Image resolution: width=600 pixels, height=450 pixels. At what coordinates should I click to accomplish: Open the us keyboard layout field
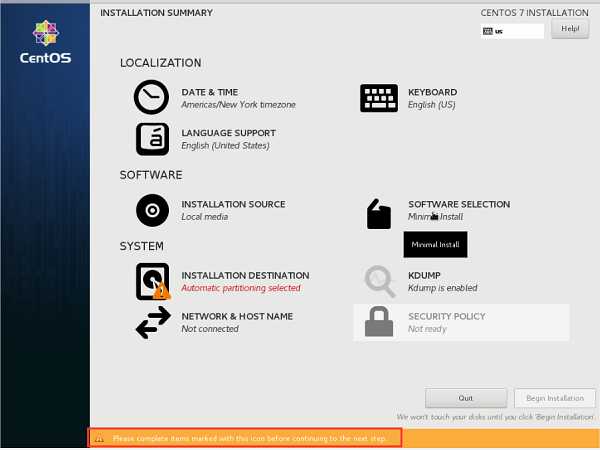[512, 31]
